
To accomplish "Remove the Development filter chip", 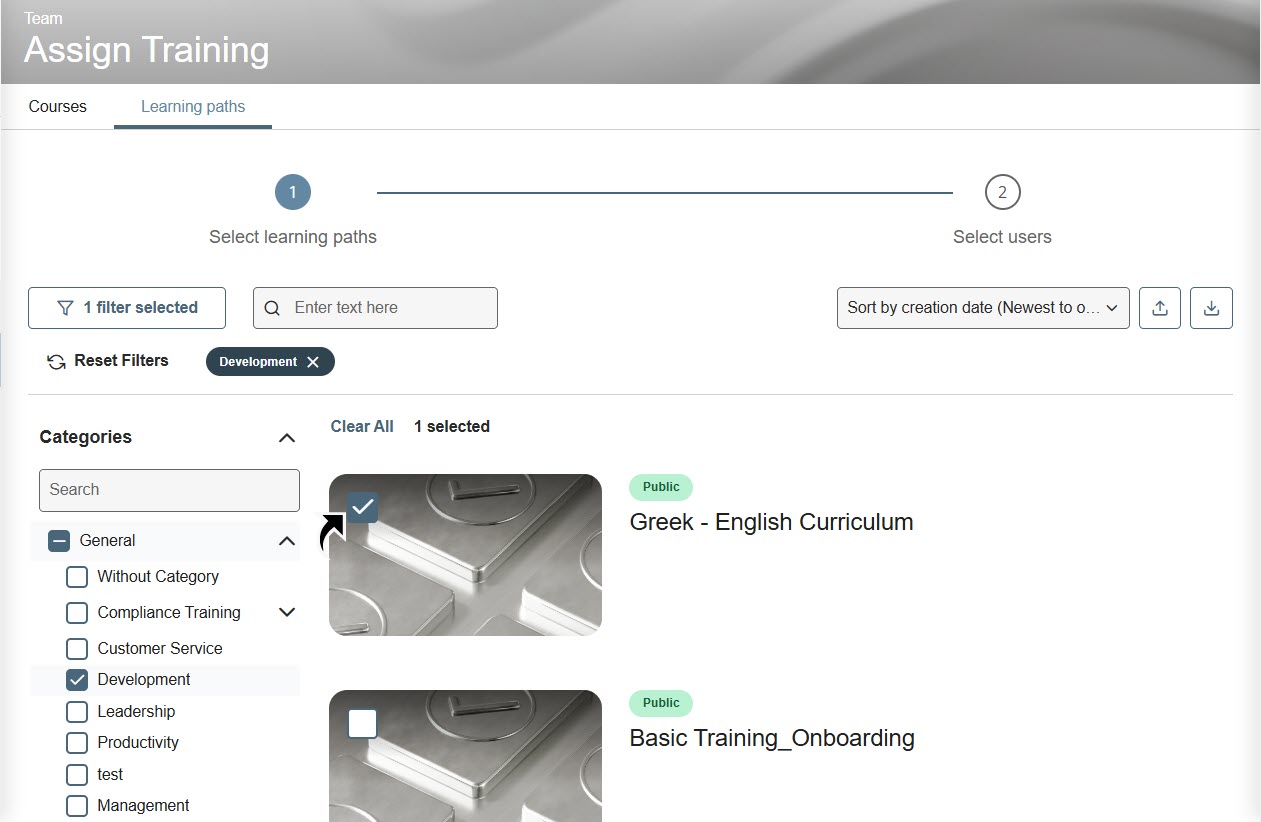I will pyautogui.click(x=313, y=362).
